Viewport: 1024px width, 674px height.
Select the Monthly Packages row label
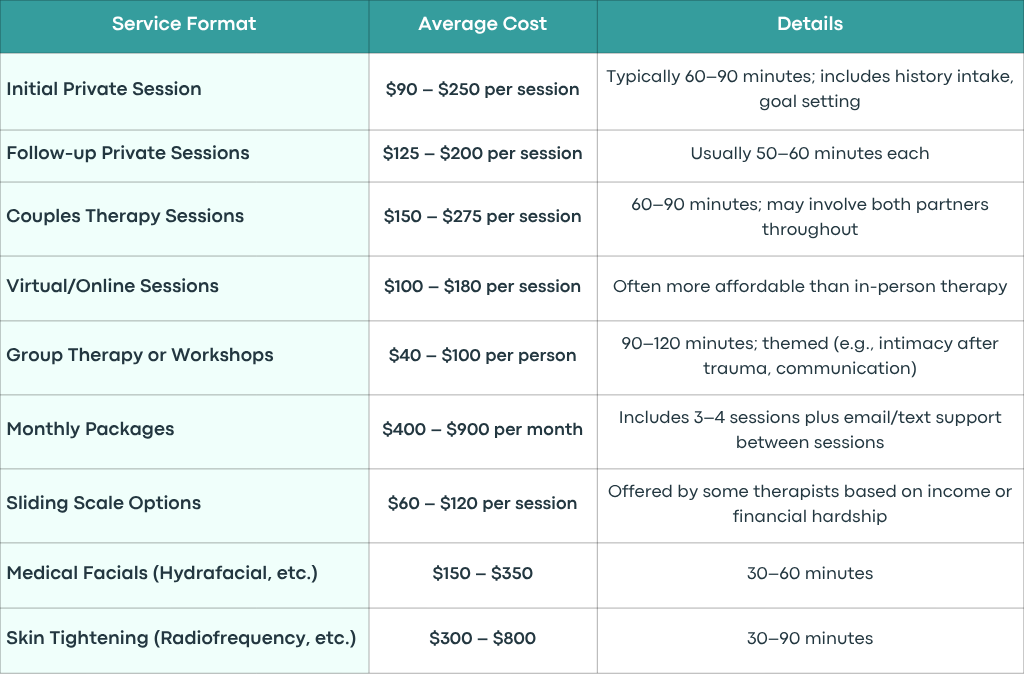[x=90, y=429]
